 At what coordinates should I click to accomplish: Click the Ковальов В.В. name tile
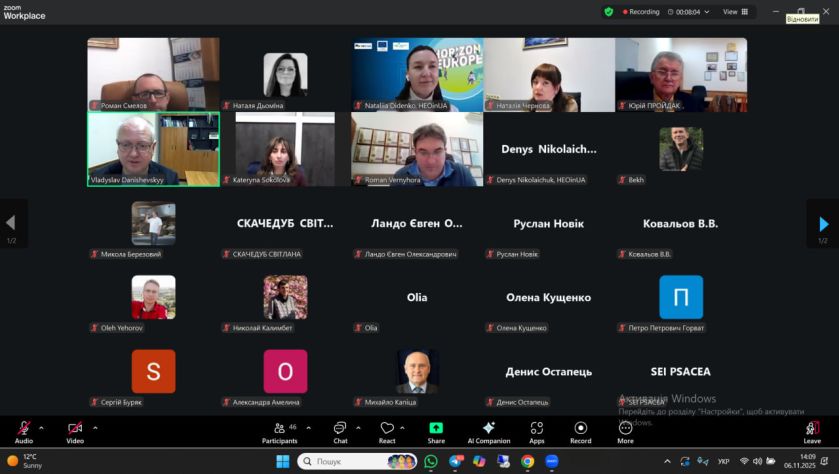tap(681, 223)
